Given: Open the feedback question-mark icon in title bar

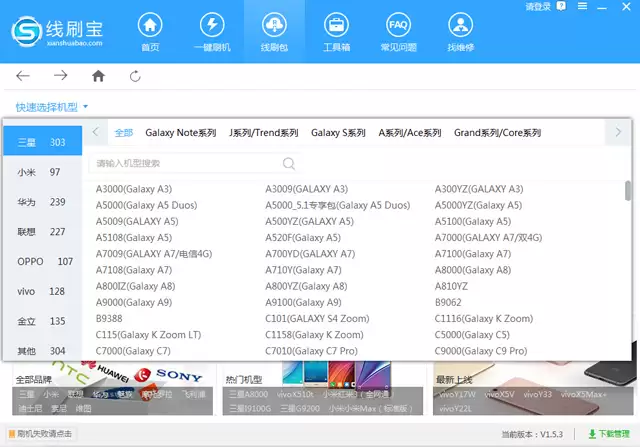Looking at the screenshot, I should tap(562, 6).
